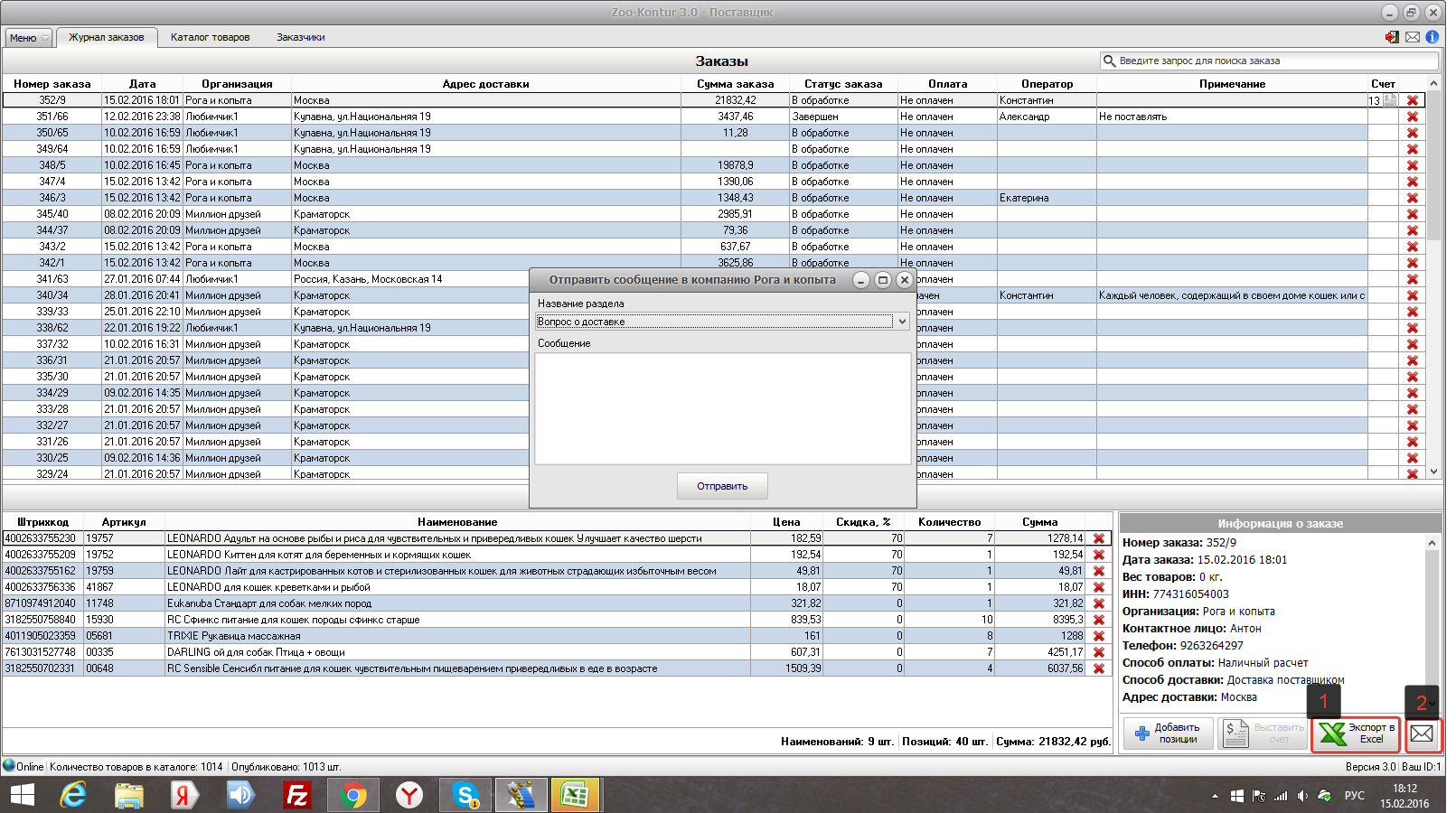This screenshot has width=1456, height=813.
Task: Click Добавить позиции button
Action: pyautogui.click(x=1168, y=734)
